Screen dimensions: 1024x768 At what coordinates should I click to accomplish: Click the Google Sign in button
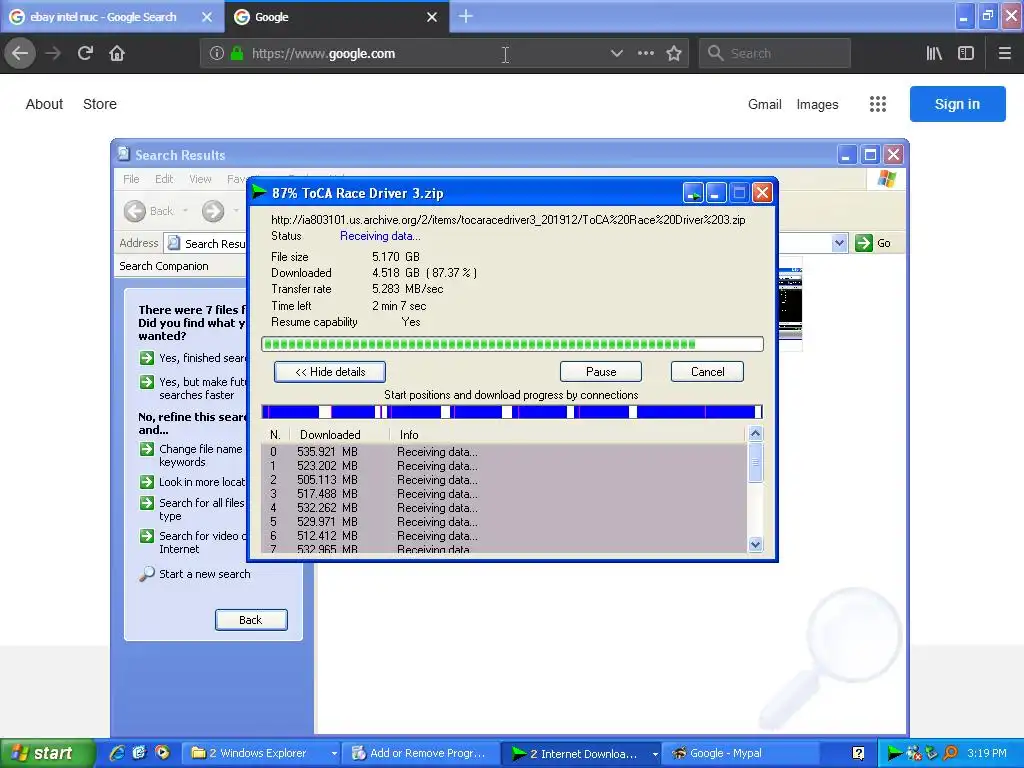[x=957, y=104]
